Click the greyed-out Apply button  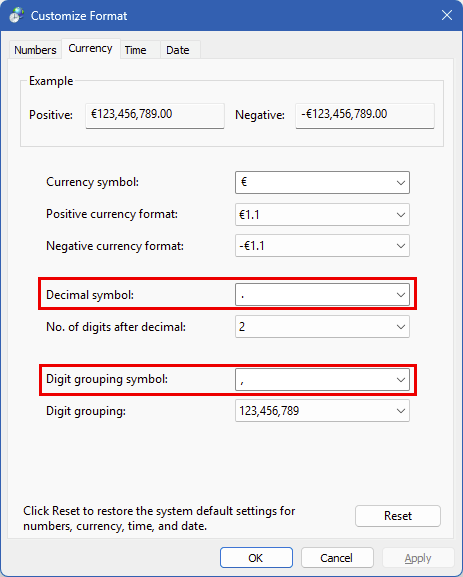point(418,558)
